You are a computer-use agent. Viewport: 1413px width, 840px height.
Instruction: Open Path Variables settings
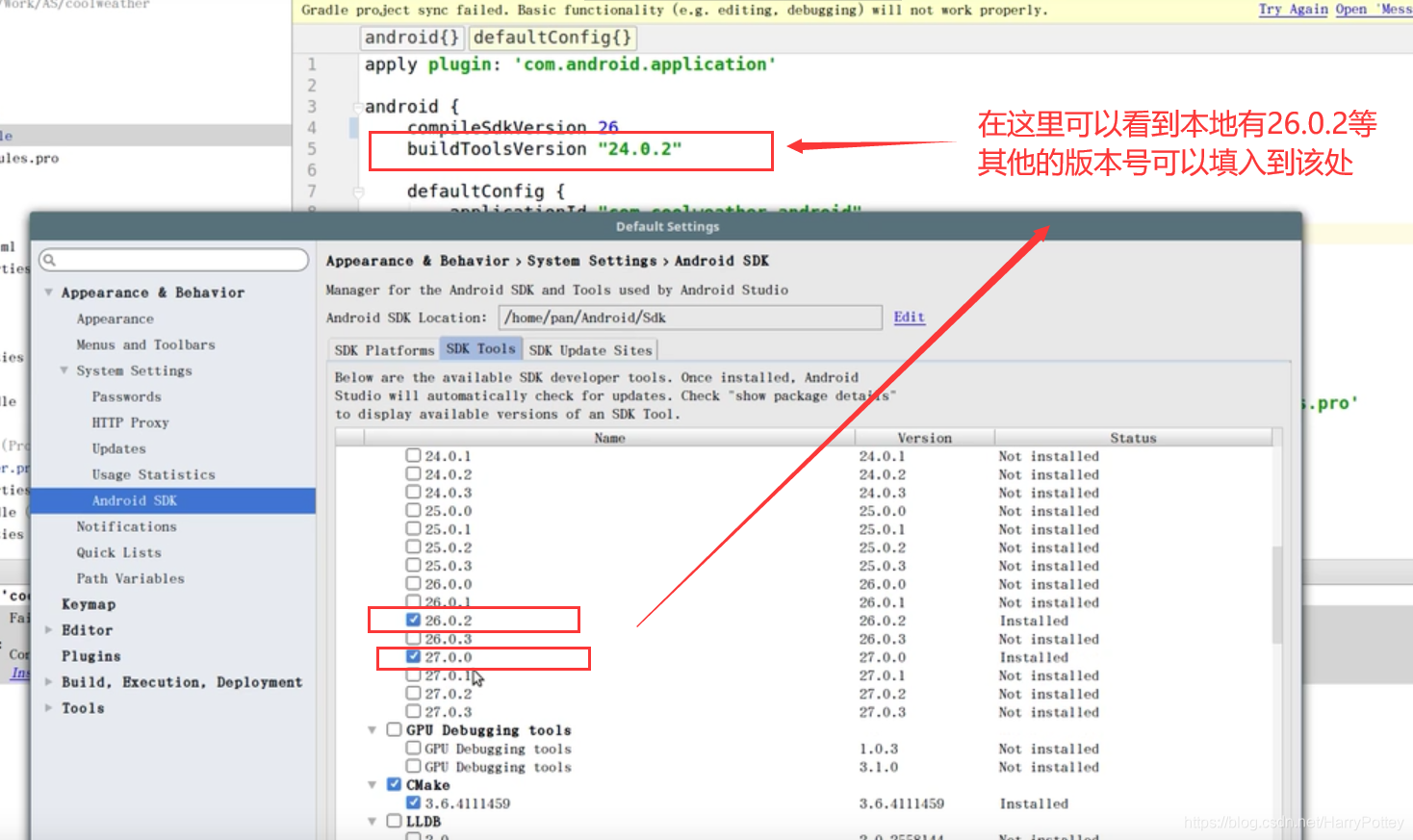tap(130, 578)
